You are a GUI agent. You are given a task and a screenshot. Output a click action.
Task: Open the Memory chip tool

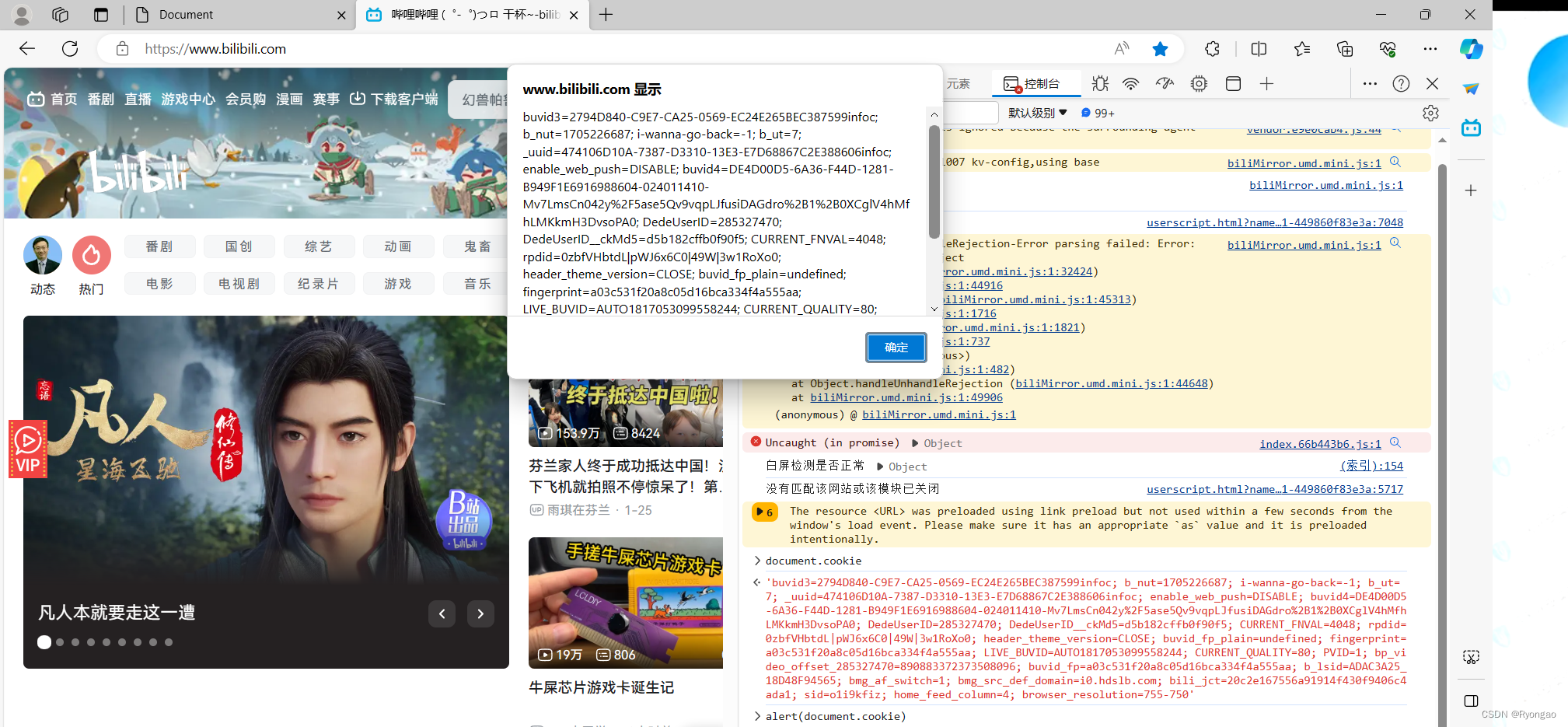coord(1199,84)
